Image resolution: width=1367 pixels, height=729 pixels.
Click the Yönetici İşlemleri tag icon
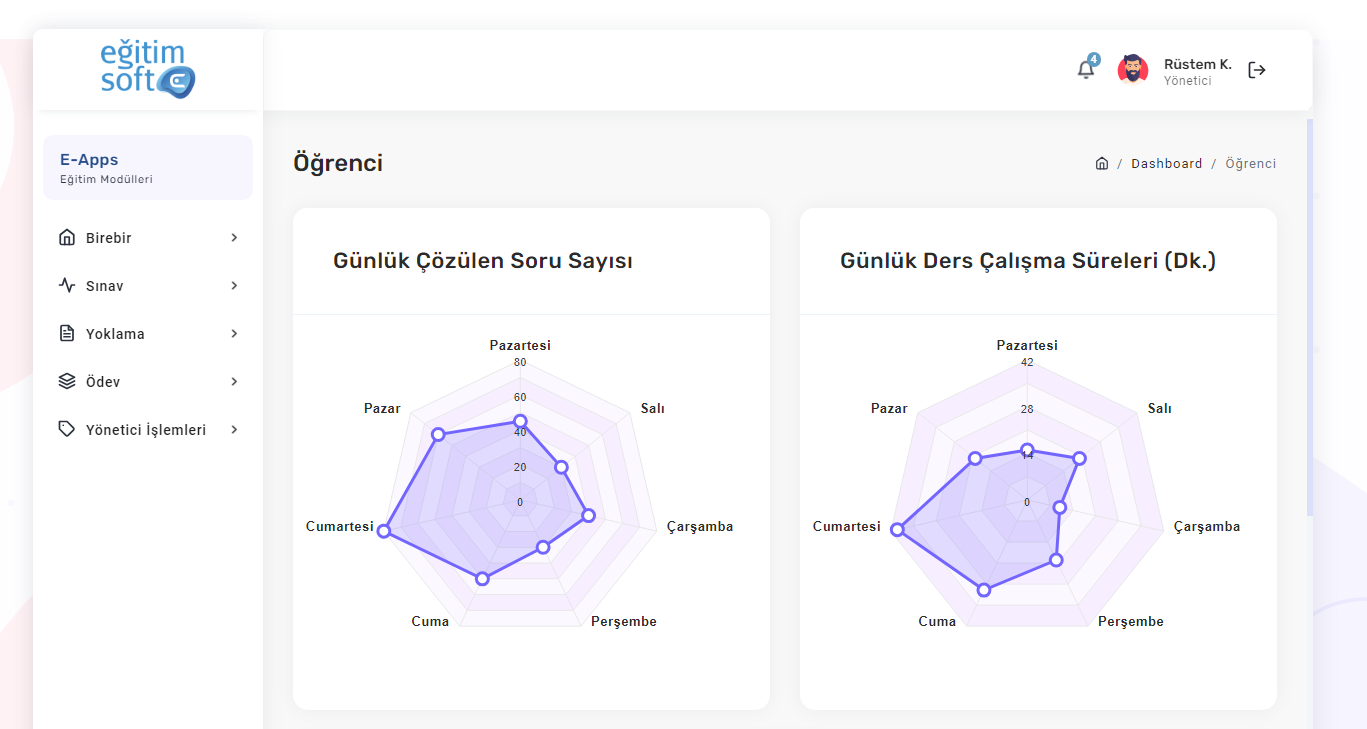tap(67, 430)
